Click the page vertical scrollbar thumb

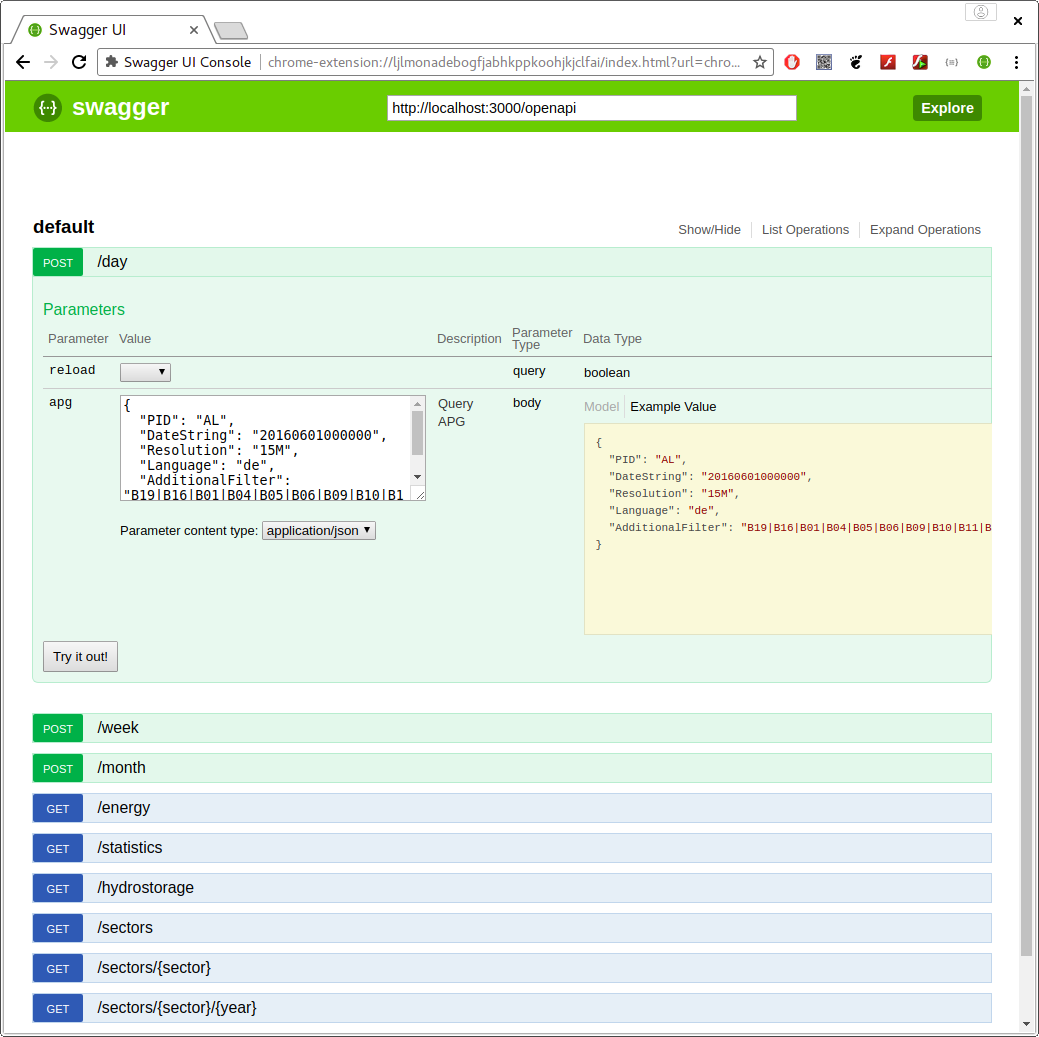(x=1026, y=526)
